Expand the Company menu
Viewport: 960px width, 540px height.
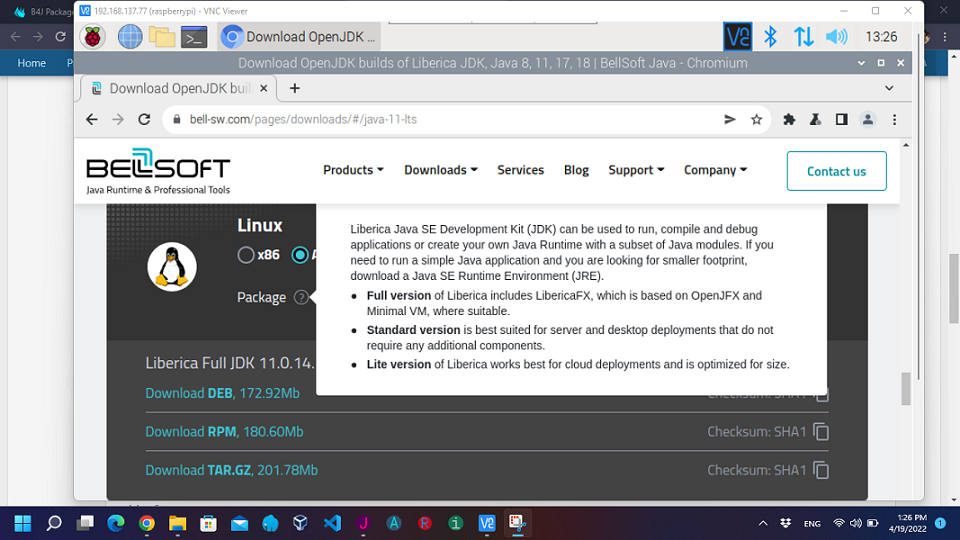pos(716,170)
